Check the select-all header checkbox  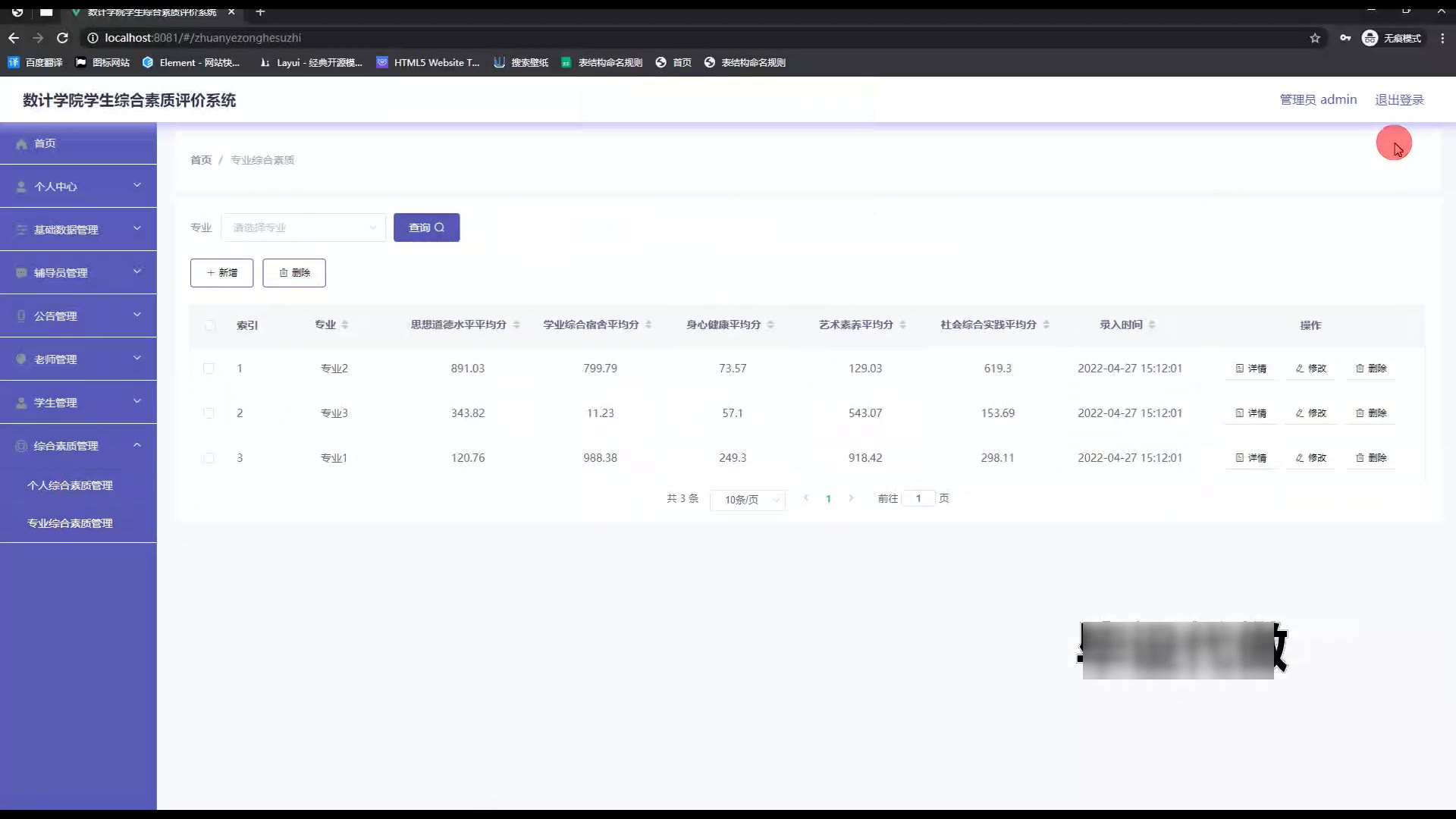coord(209,325)
